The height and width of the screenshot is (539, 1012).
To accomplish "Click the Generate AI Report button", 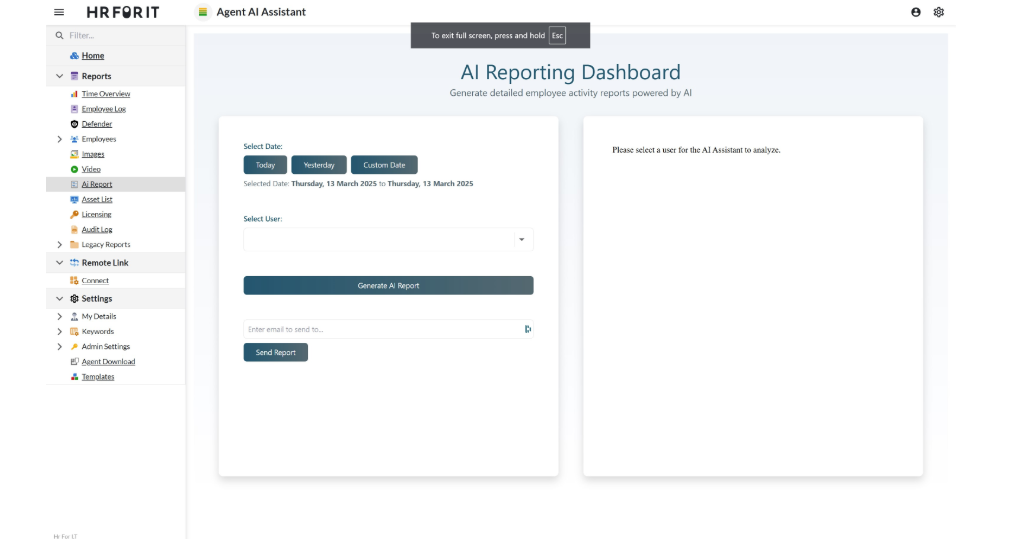I will [389, 285].
